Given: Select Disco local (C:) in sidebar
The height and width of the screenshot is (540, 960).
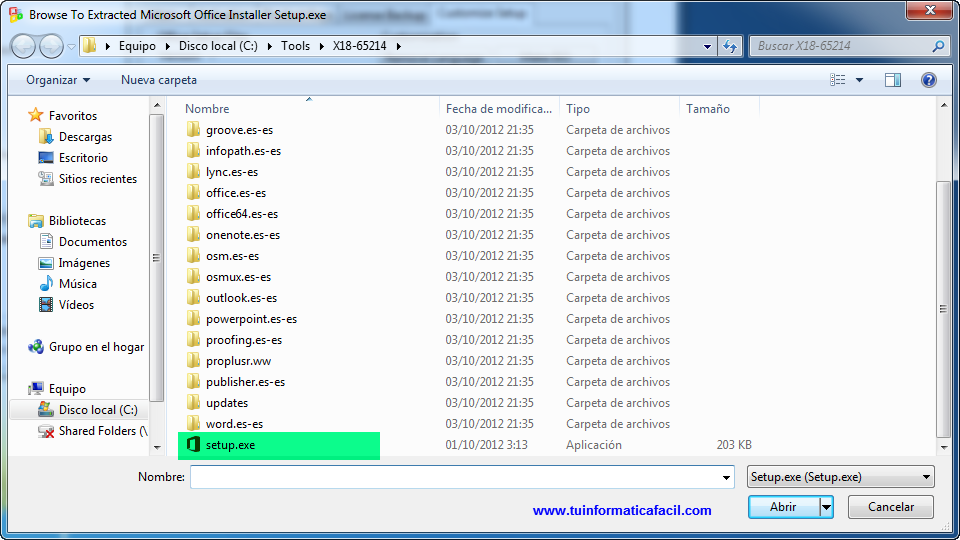Looking at the screenshot, I should 98,410.
